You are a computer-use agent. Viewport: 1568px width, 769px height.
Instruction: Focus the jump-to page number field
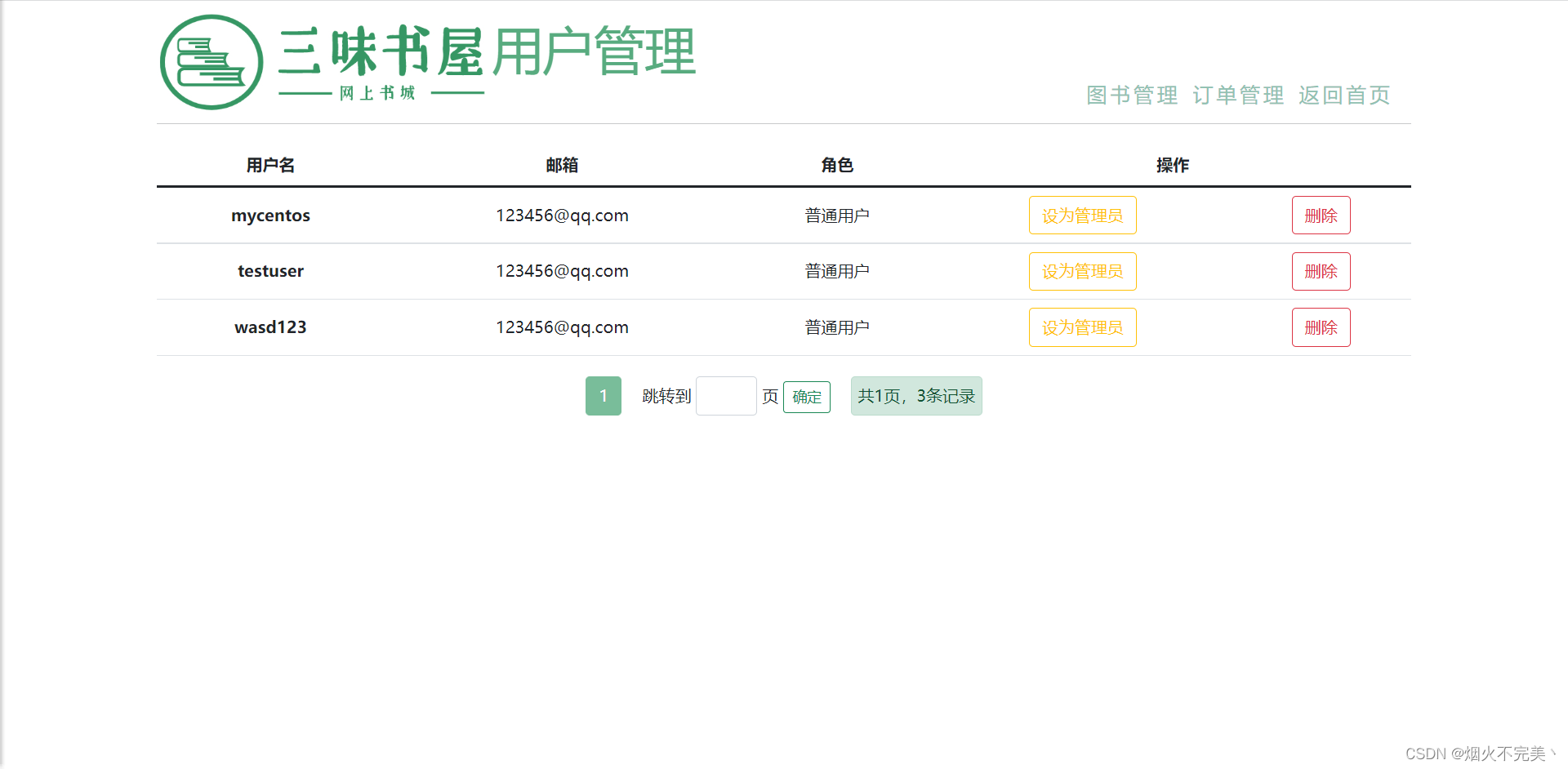coord(726,396)
